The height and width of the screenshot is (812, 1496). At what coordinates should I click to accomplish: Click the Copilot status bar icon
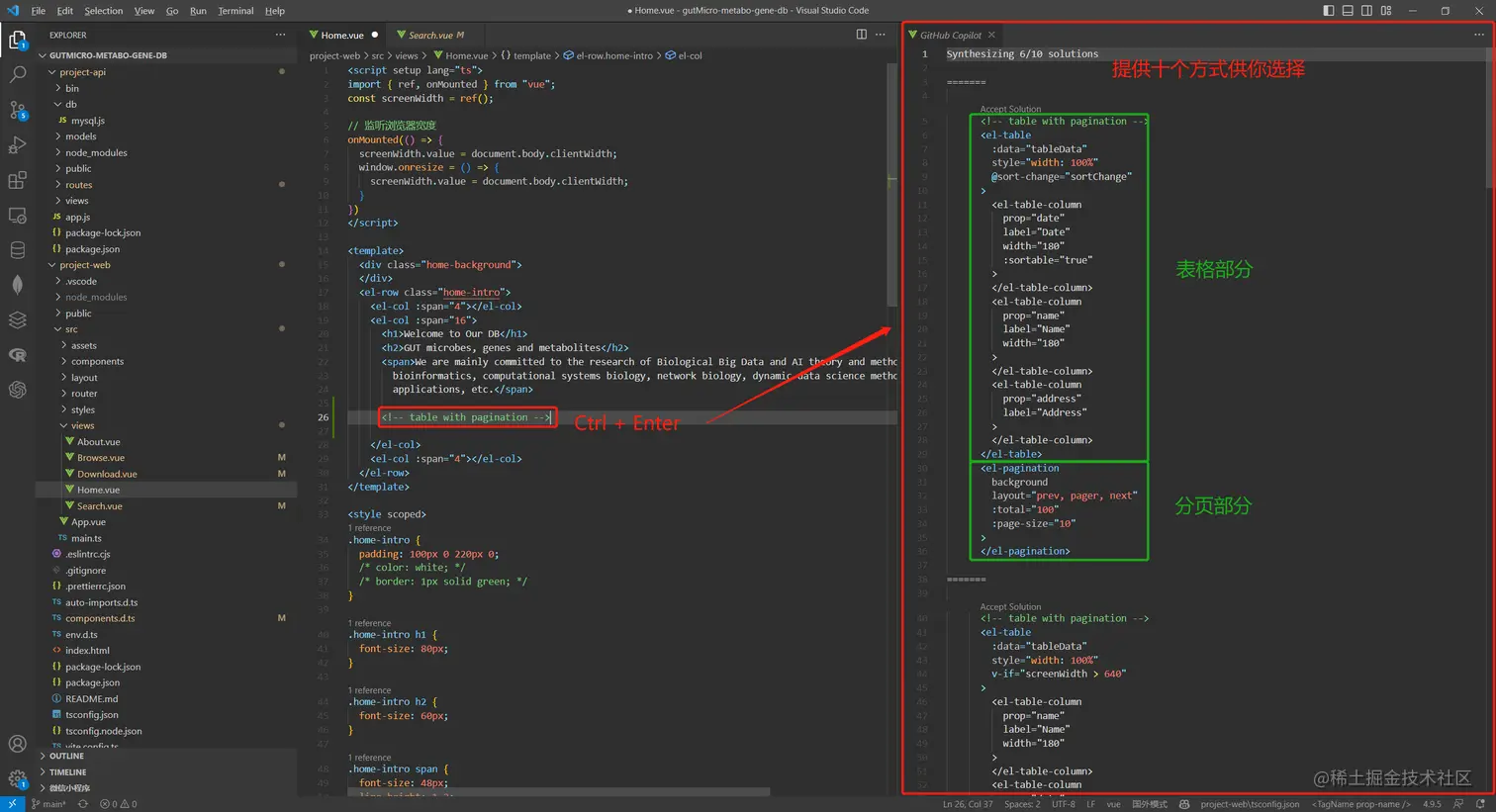pyautogui.click(x=1183, y=804)
